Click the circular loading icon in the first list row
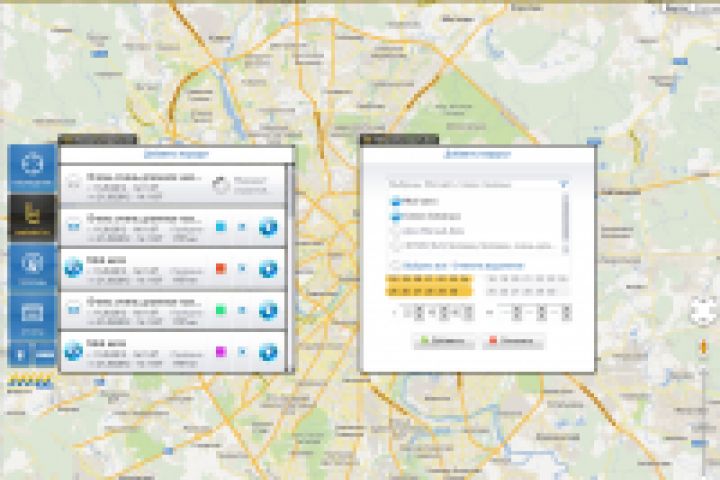This screenshot has width=720, height=480. 221,185
